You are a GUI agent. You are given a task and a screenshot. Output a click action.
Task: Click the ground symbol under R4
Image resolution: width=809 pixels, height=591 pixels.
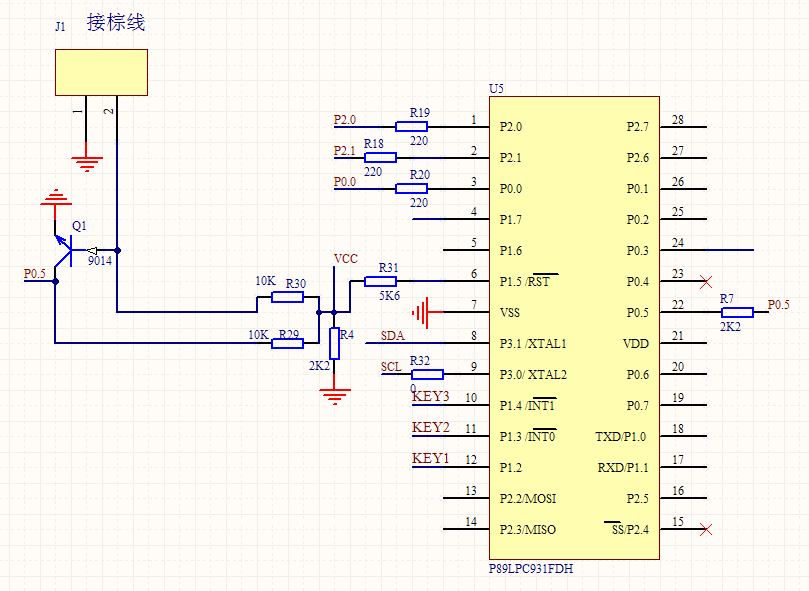[x=335, y=396]
